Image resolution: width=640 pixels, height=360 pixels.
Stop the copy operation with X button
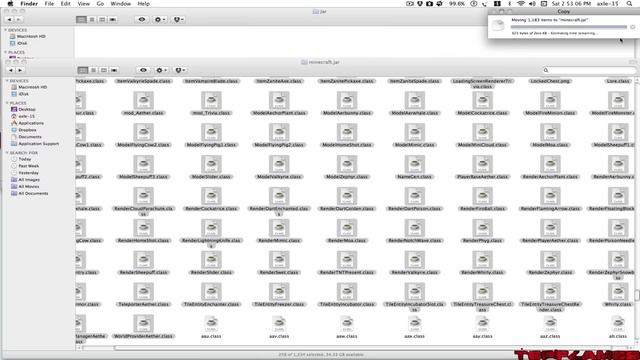[x=633, y=27]
